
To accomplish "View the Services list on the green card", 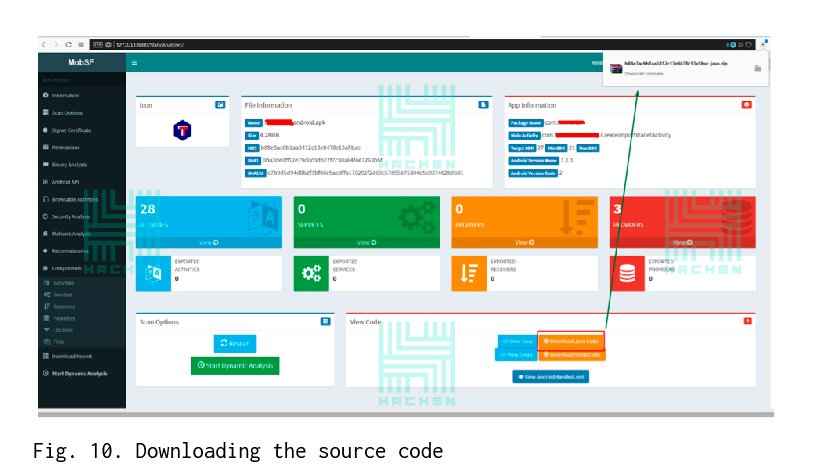I will (x=366, y=243).
